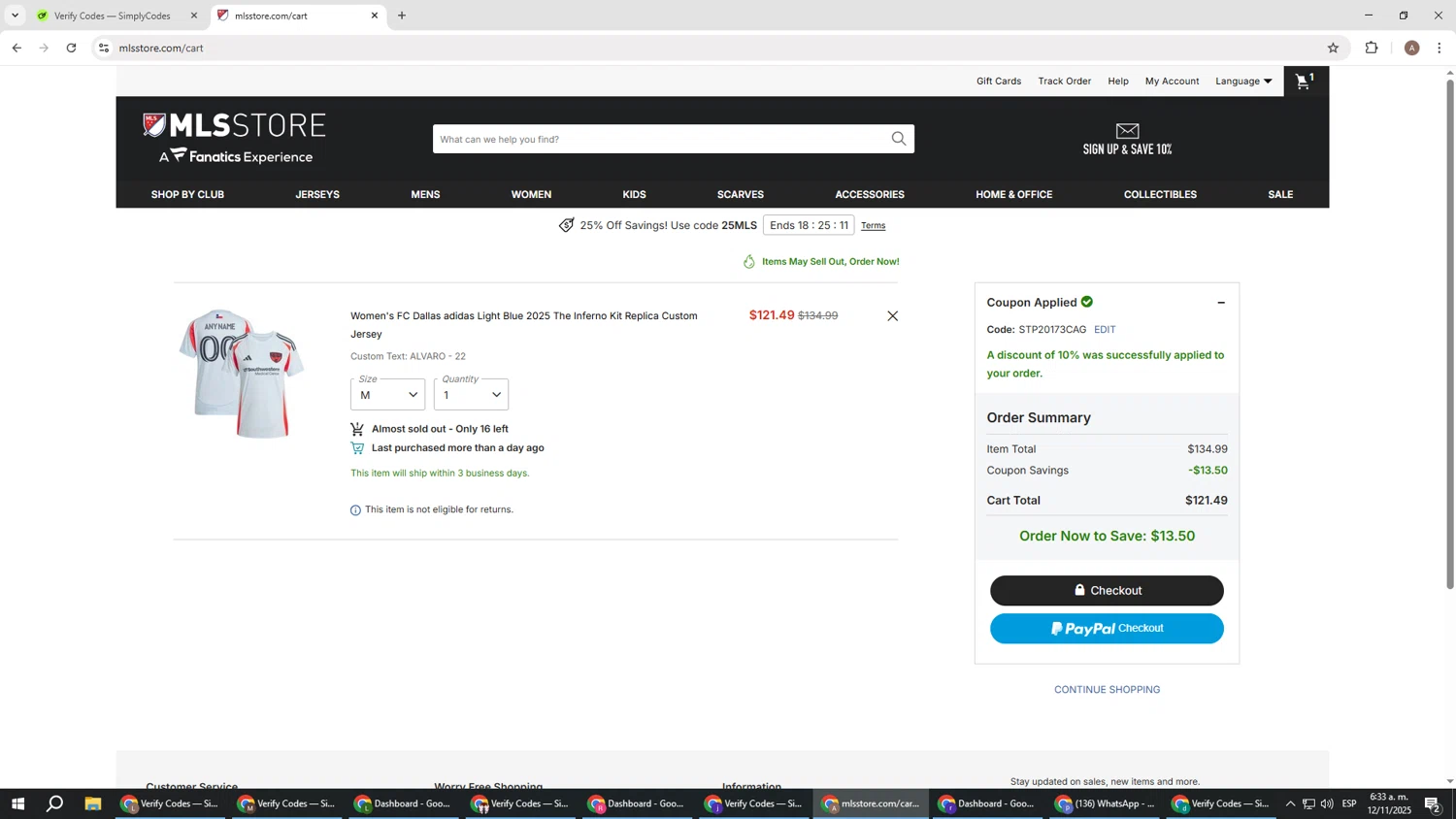The width and height of the screenshot is (1456, 819).
Task: Open the taskbar network icon
Action: pyautogui.click(x=1308, y=803)
